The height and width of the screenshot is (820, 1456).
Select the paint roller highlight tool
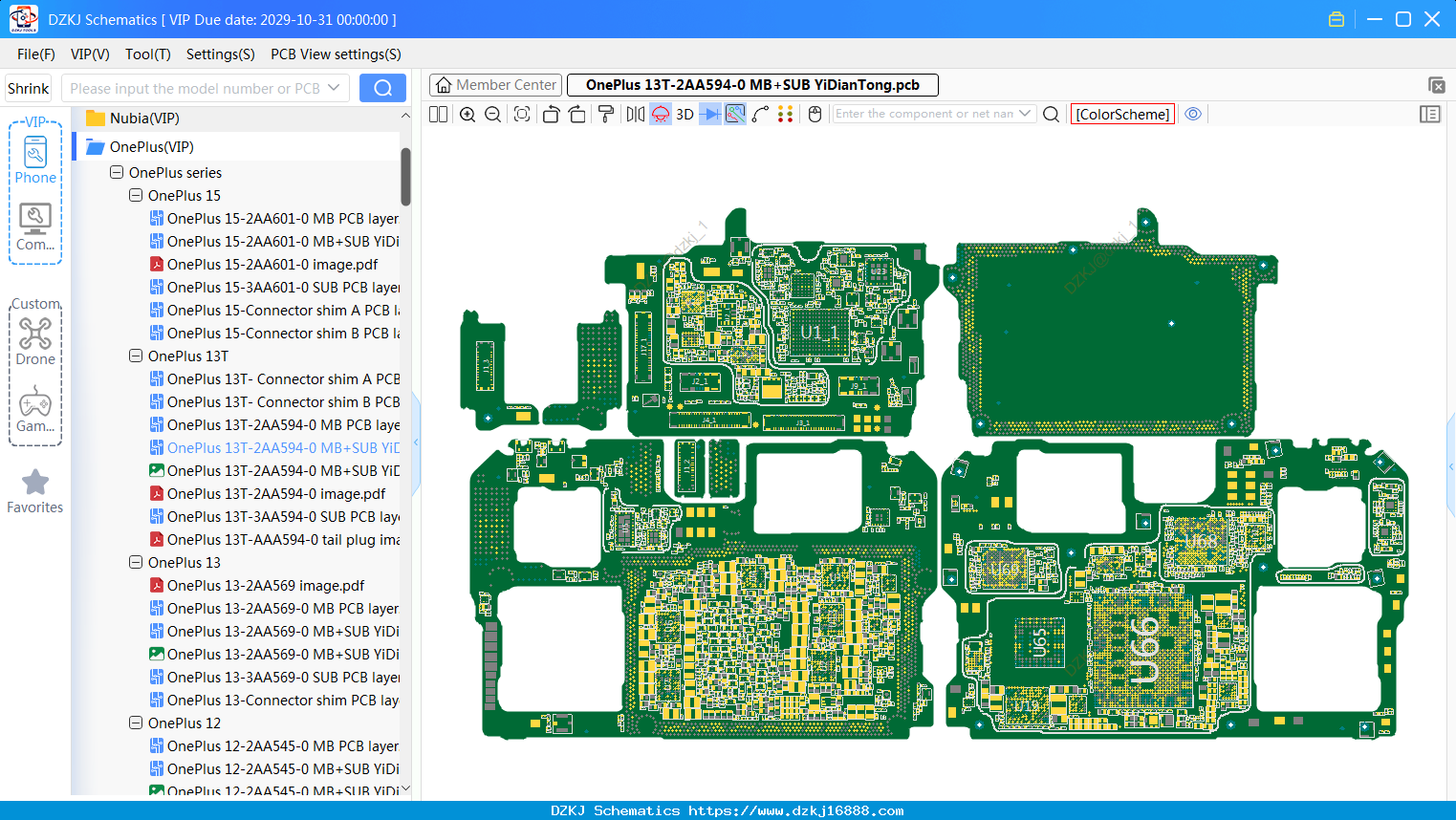[606, 114]
